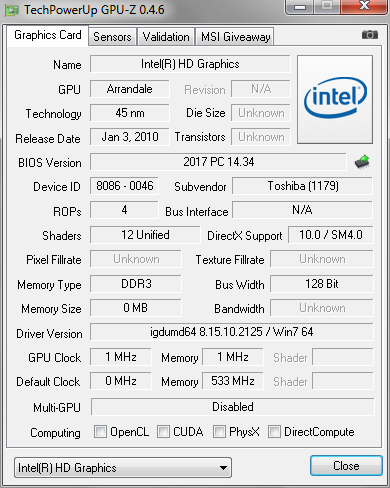Click the Bandwidth Unknown field
Image resolution: width=390 pixels, height=488 pixels.
(322, 308)
